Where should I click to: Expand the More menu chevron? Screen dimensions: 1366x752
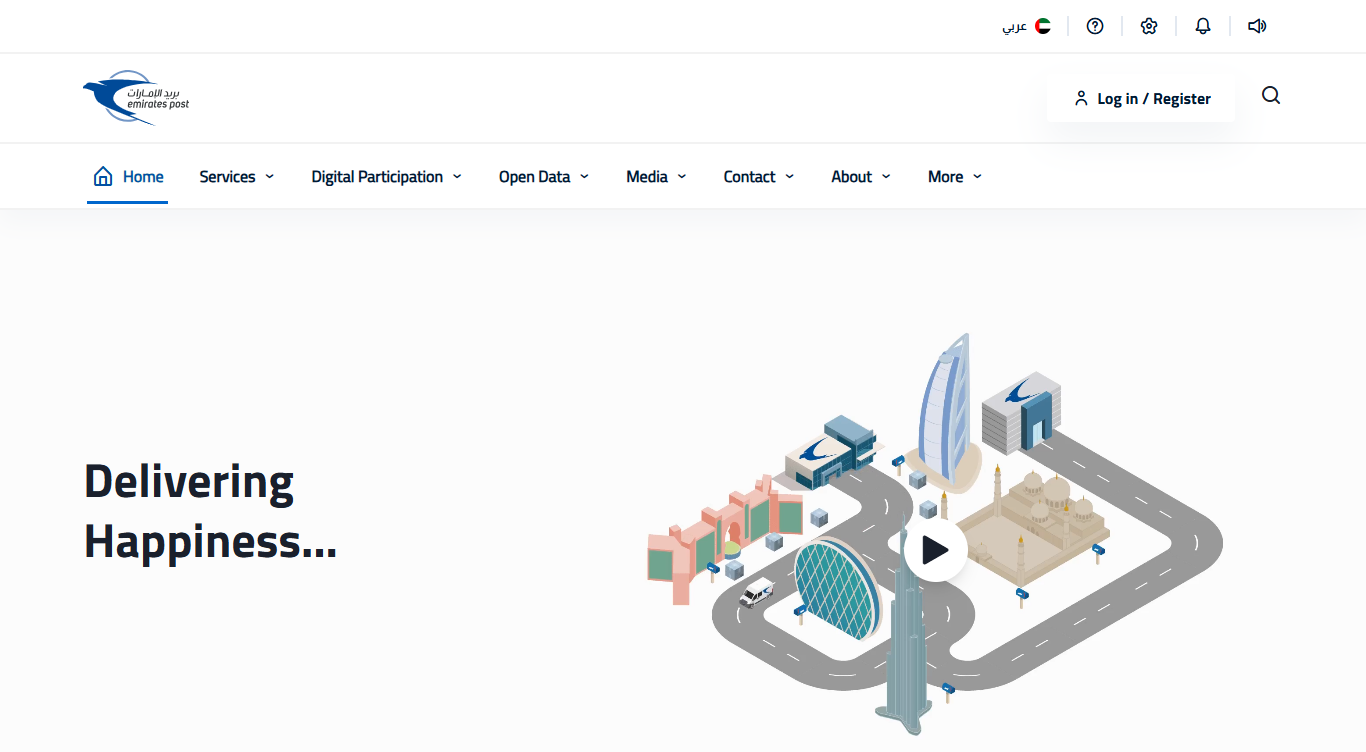(x=977, y=176)
